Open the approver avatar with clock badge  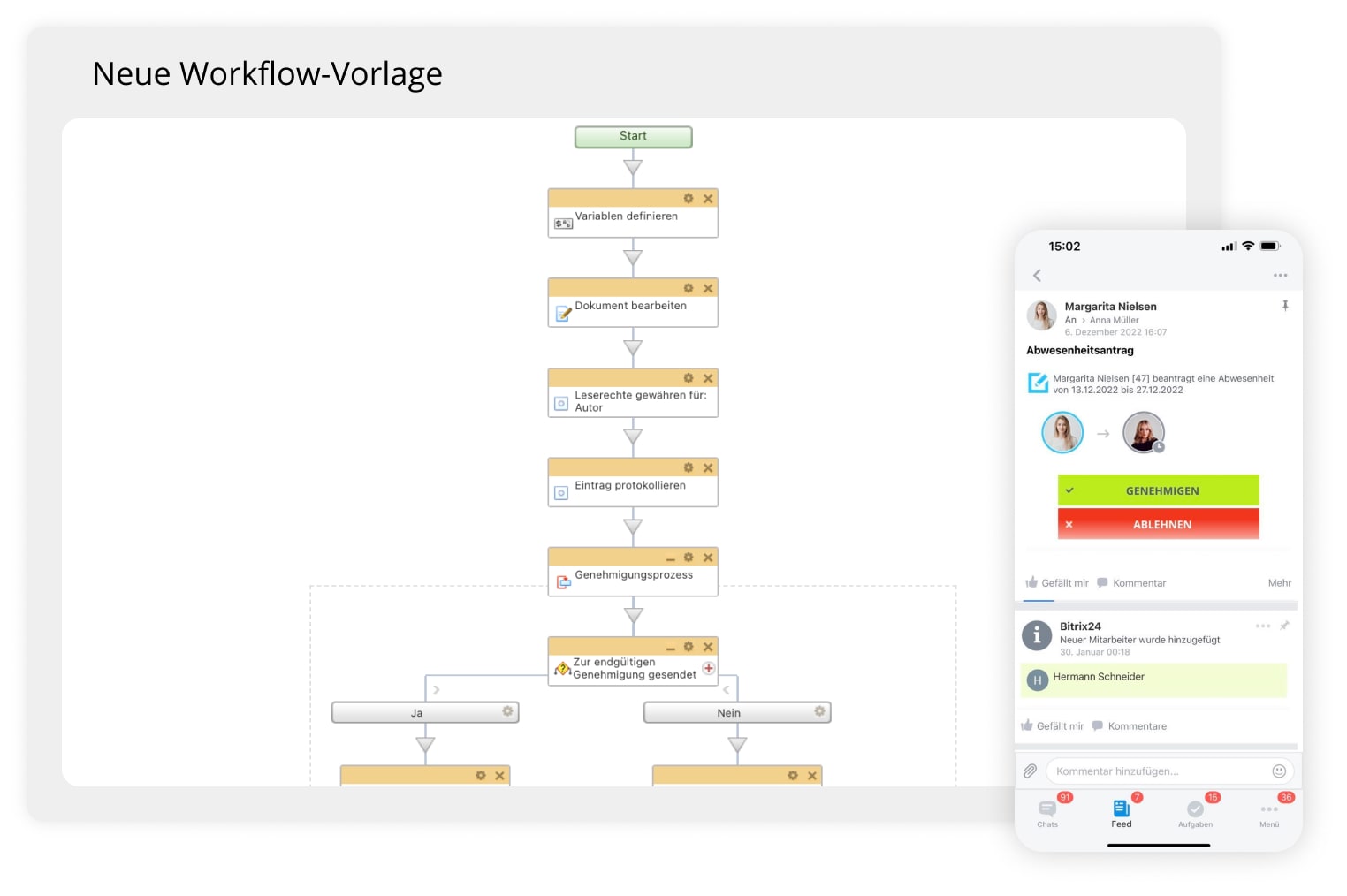pos(1144,433)
